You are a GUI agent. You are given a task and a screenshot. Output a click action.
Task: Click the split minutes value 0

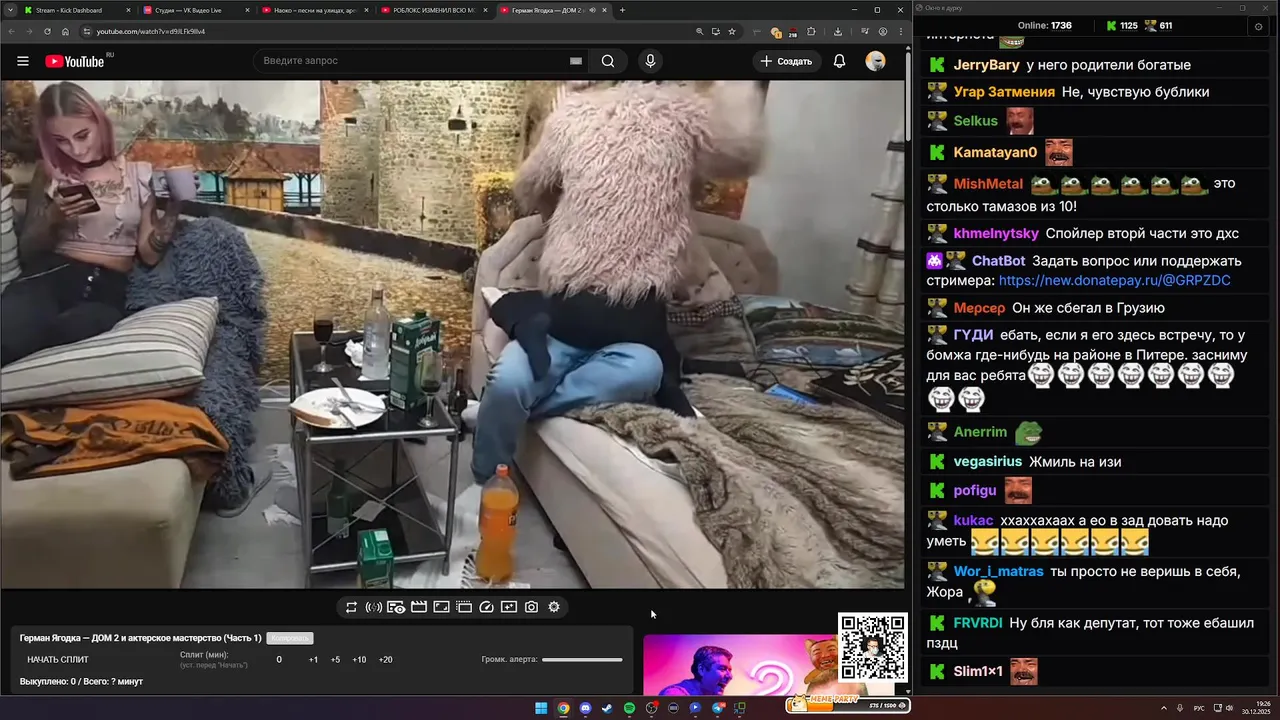[279, 660]
